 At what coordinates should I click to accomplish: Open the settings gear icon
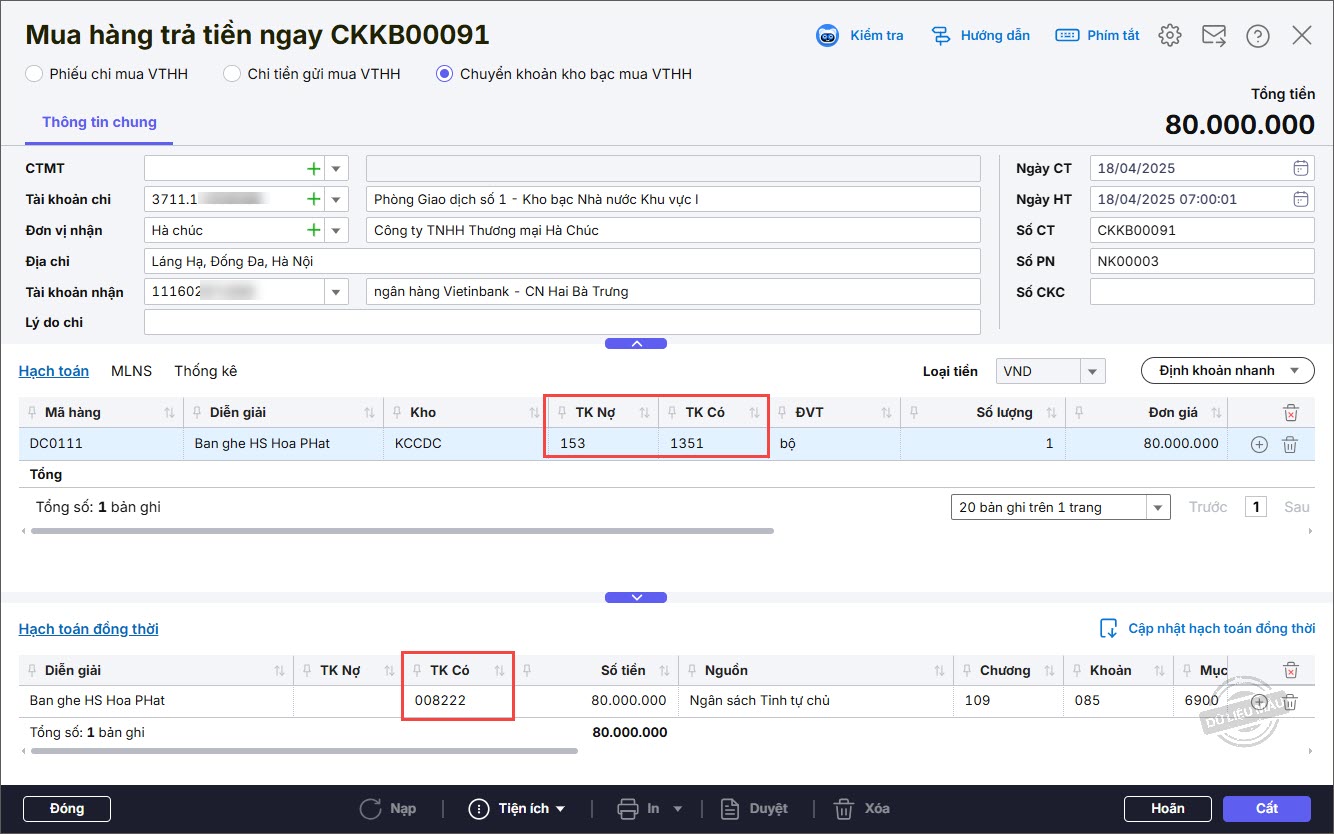click(1169, 36)
